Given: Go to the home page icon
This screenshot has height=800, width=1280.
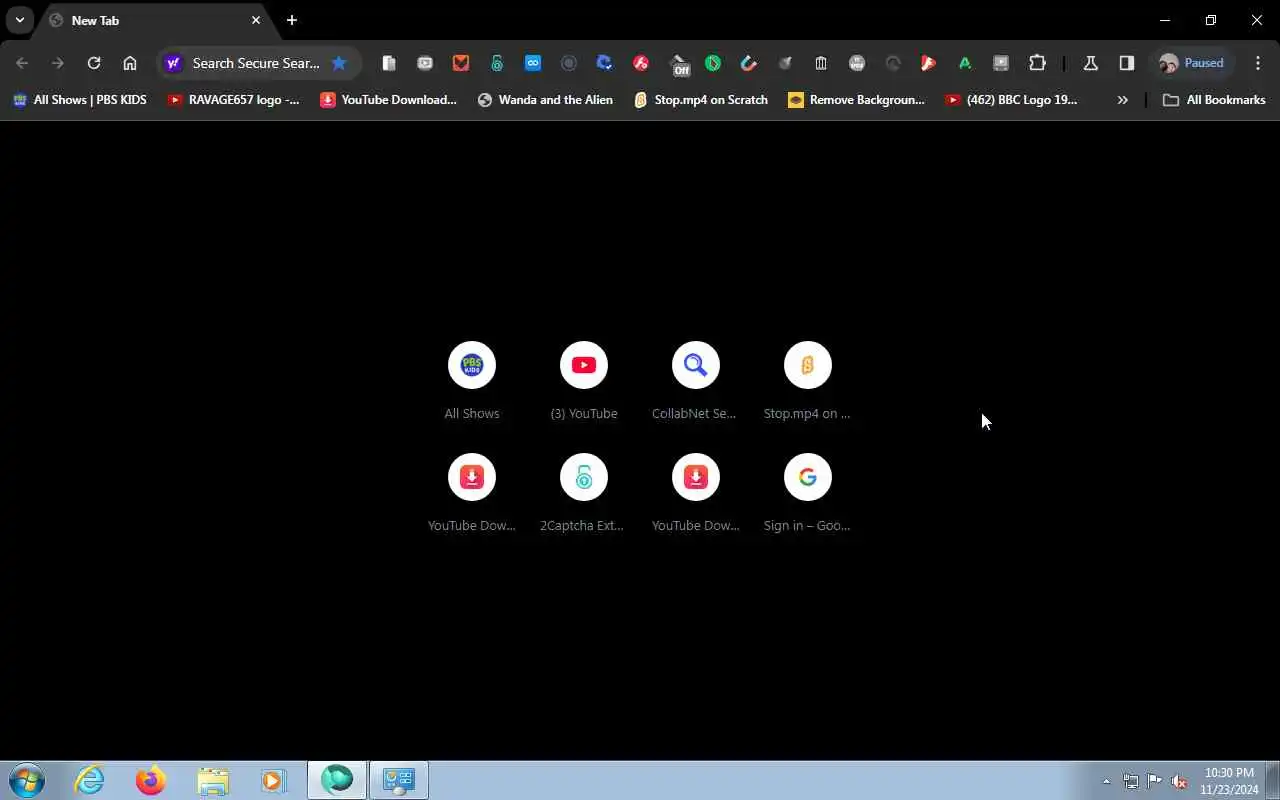Looking at the screenshot, I should pyautogui.click(x=130, y=63).
